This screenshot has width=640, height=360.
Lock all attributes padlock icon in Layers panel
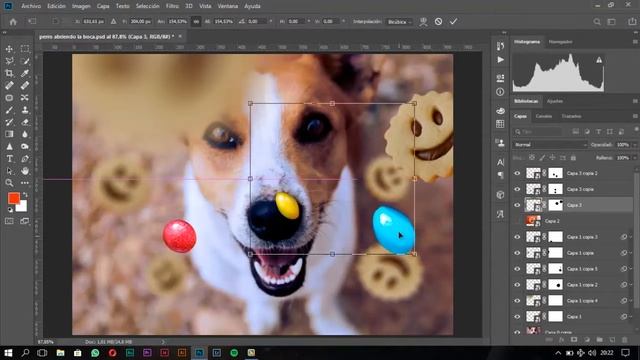click(573, 158)
